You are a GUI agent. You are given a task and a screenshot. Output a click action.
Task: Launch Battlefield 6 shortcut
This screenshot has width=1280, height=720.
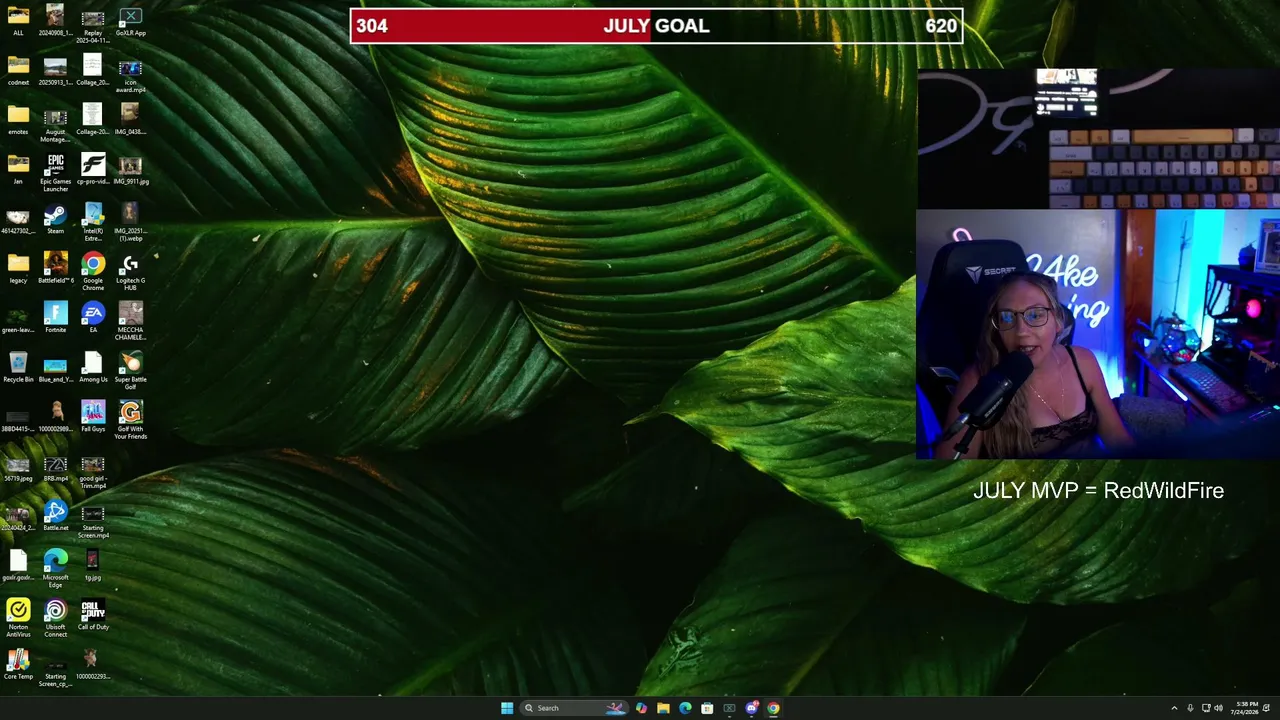click(55, 268)
